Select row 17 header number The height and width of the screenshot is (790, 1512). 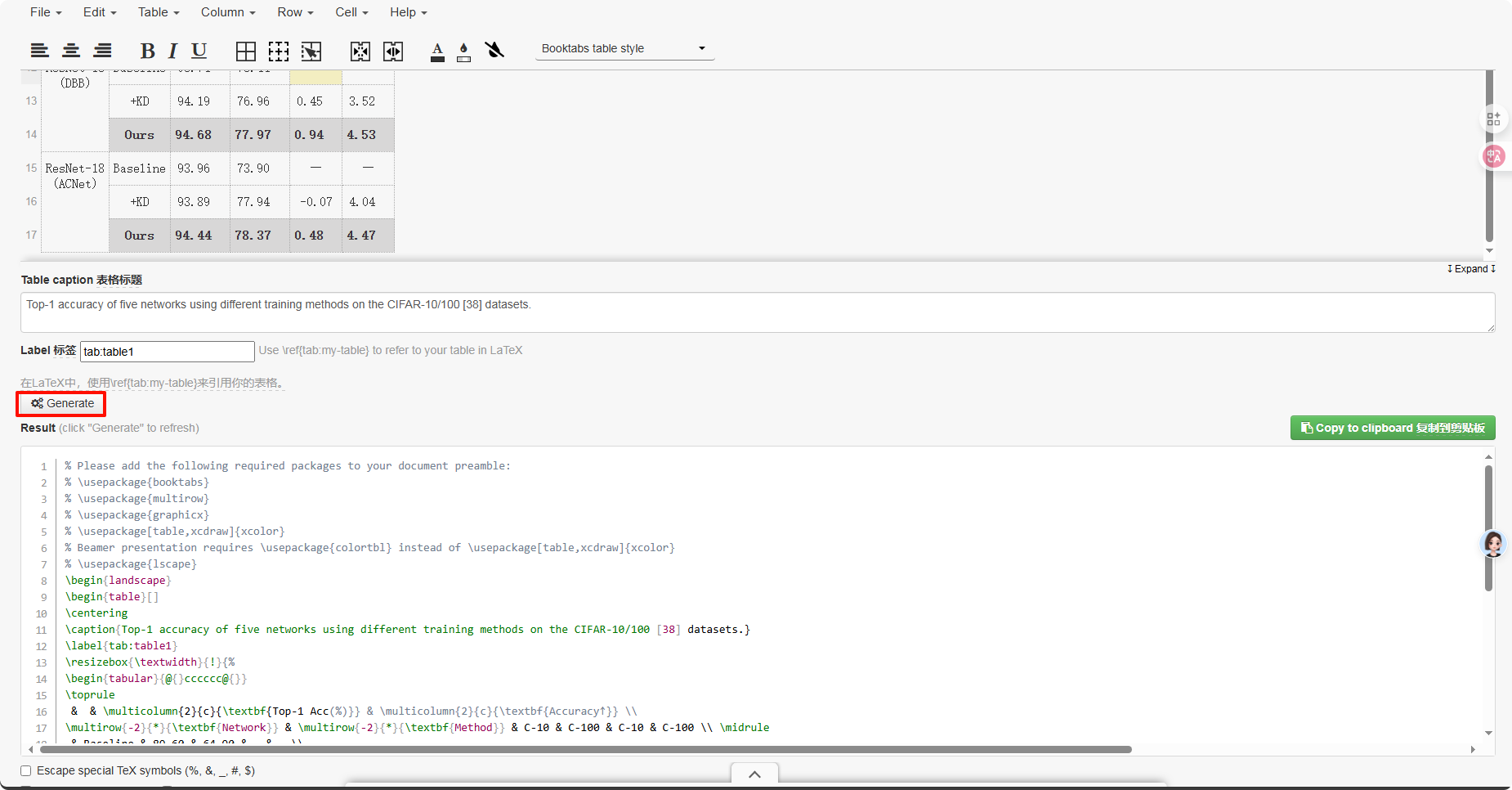tap(31, 235)
